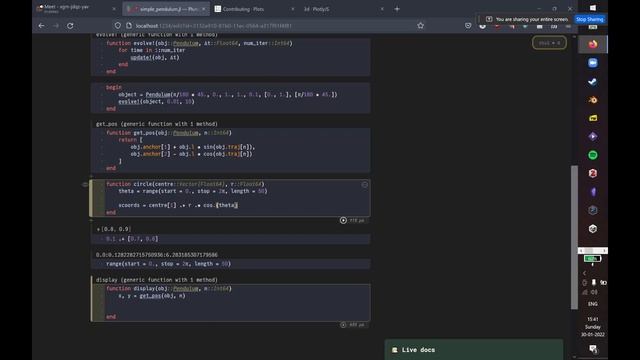Open the shield tracking protection icon
This screenshot has height=360, width=640.
click(x=118, y=25)
